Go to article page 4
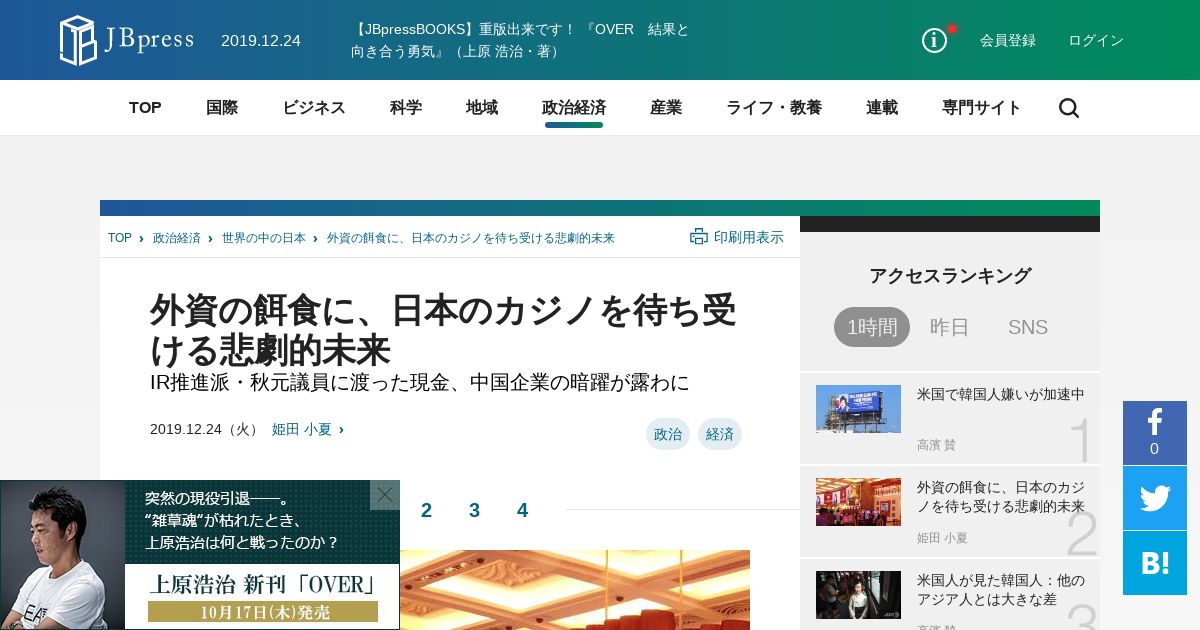The image size is (1200, 630). tap(522, 510)
